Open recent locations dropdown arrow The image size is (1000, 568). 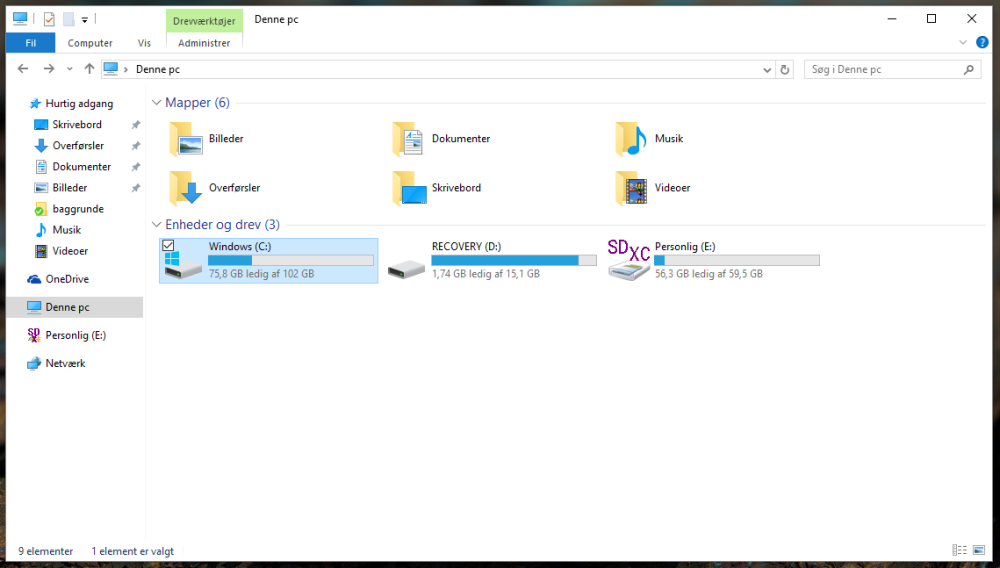coord(70,69)
